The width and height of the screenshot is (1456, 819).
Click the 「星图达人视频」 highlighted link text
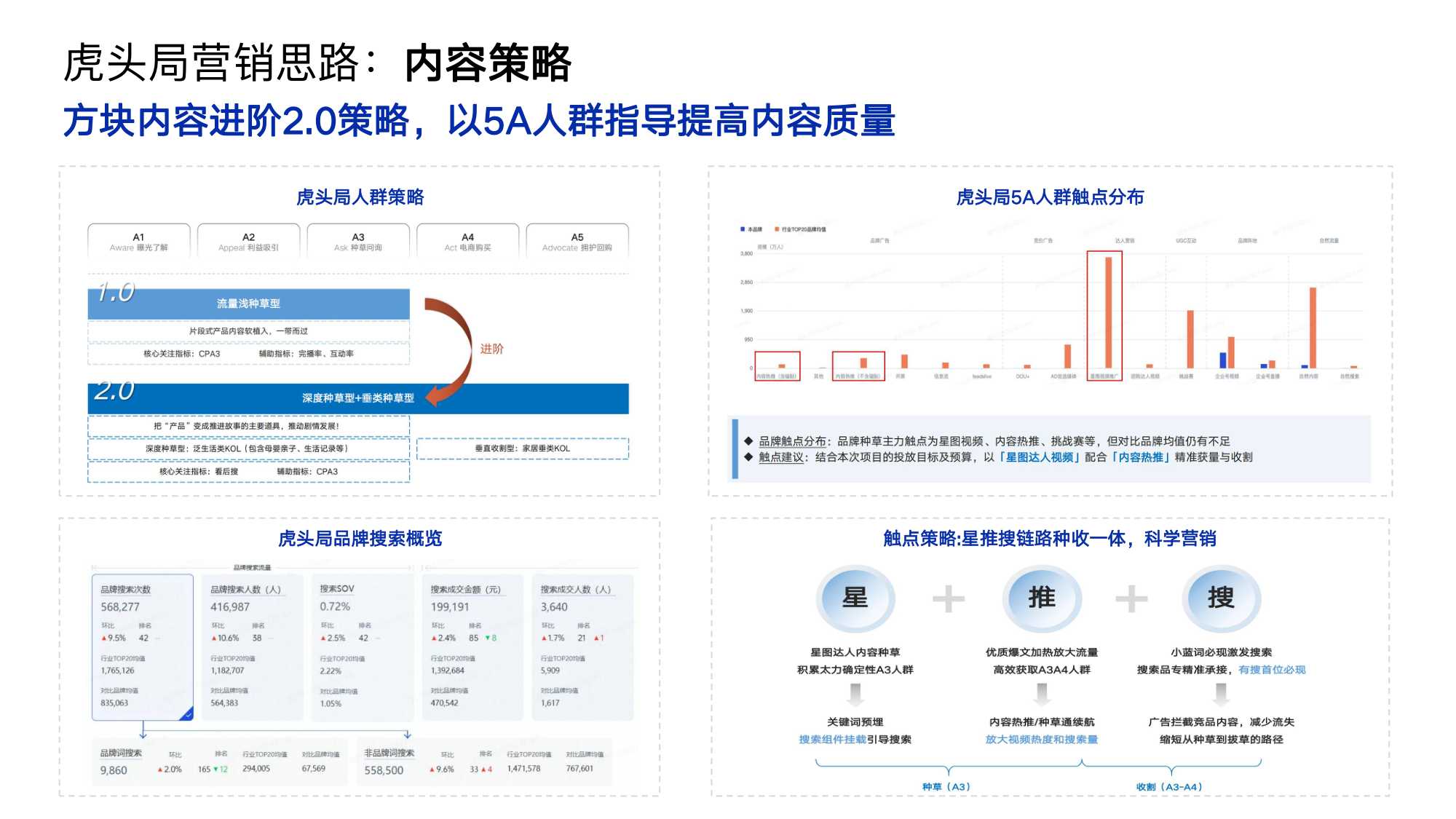click(x=1039, y=457)
